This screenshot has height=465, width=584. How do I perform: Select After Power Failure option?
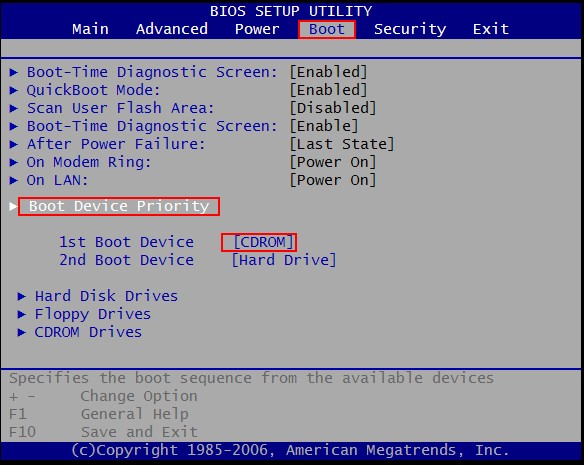point(116,144)
